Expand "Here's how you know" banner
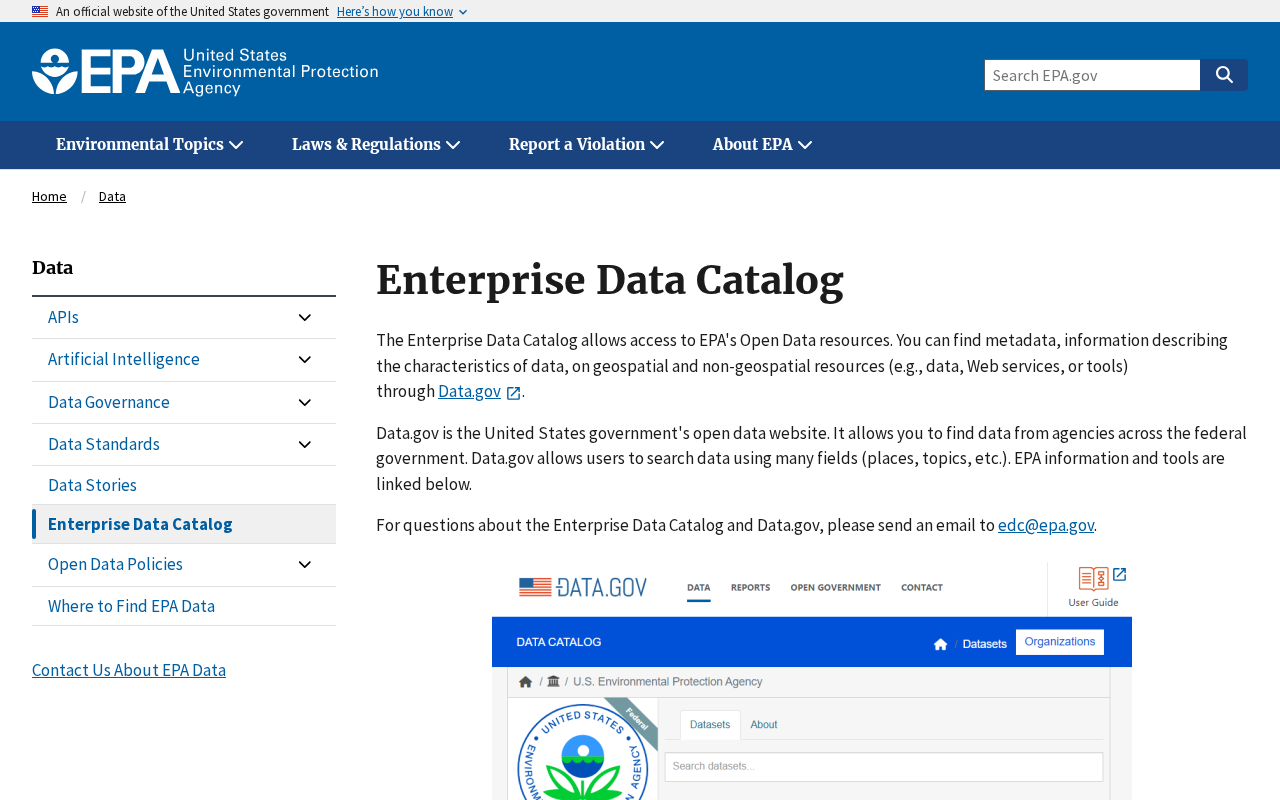The image size is (1280, 800). (x=402, y=11)
